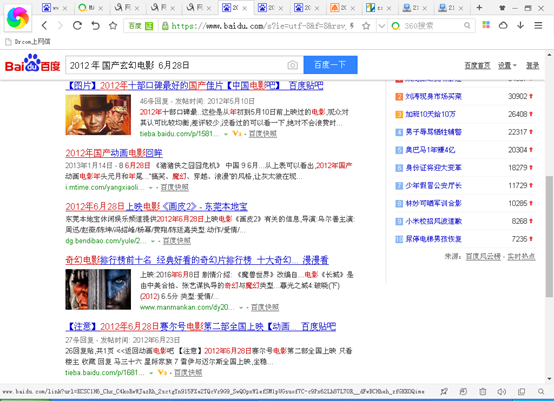Viewport: 554px width, 401px height.
Task: Click the page vertical scrollbar thumb
Action: click(x=549, y=236)
